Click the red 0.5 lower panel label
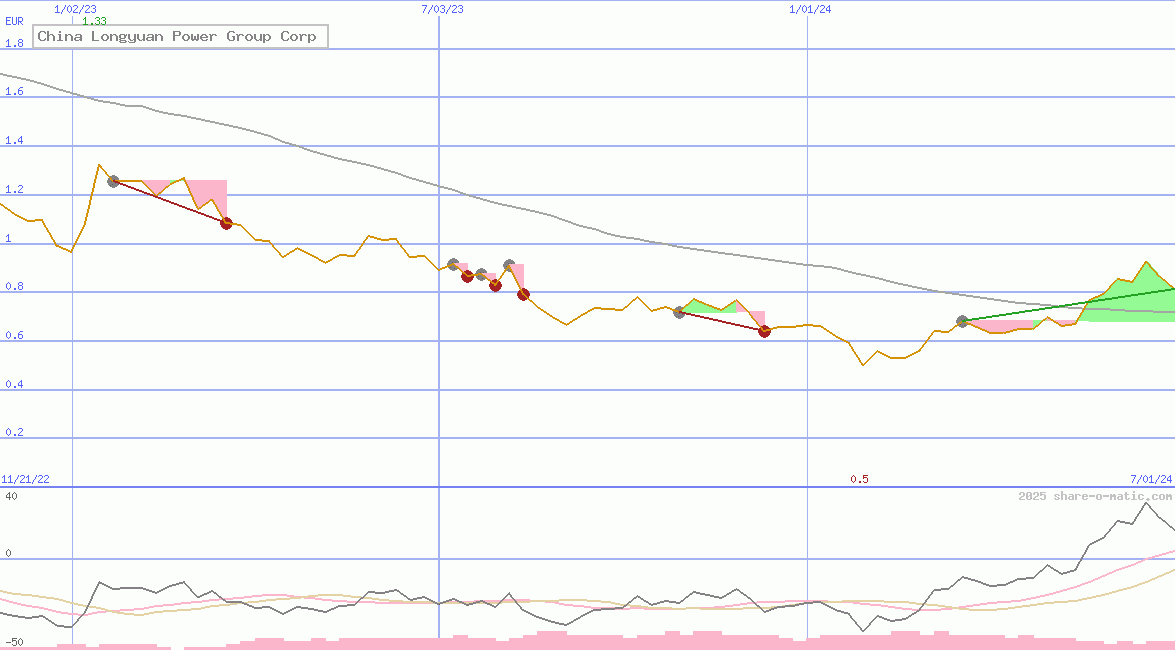Image resolution: width=1175 pixels, height=650 pixels. tap(860, 478)
